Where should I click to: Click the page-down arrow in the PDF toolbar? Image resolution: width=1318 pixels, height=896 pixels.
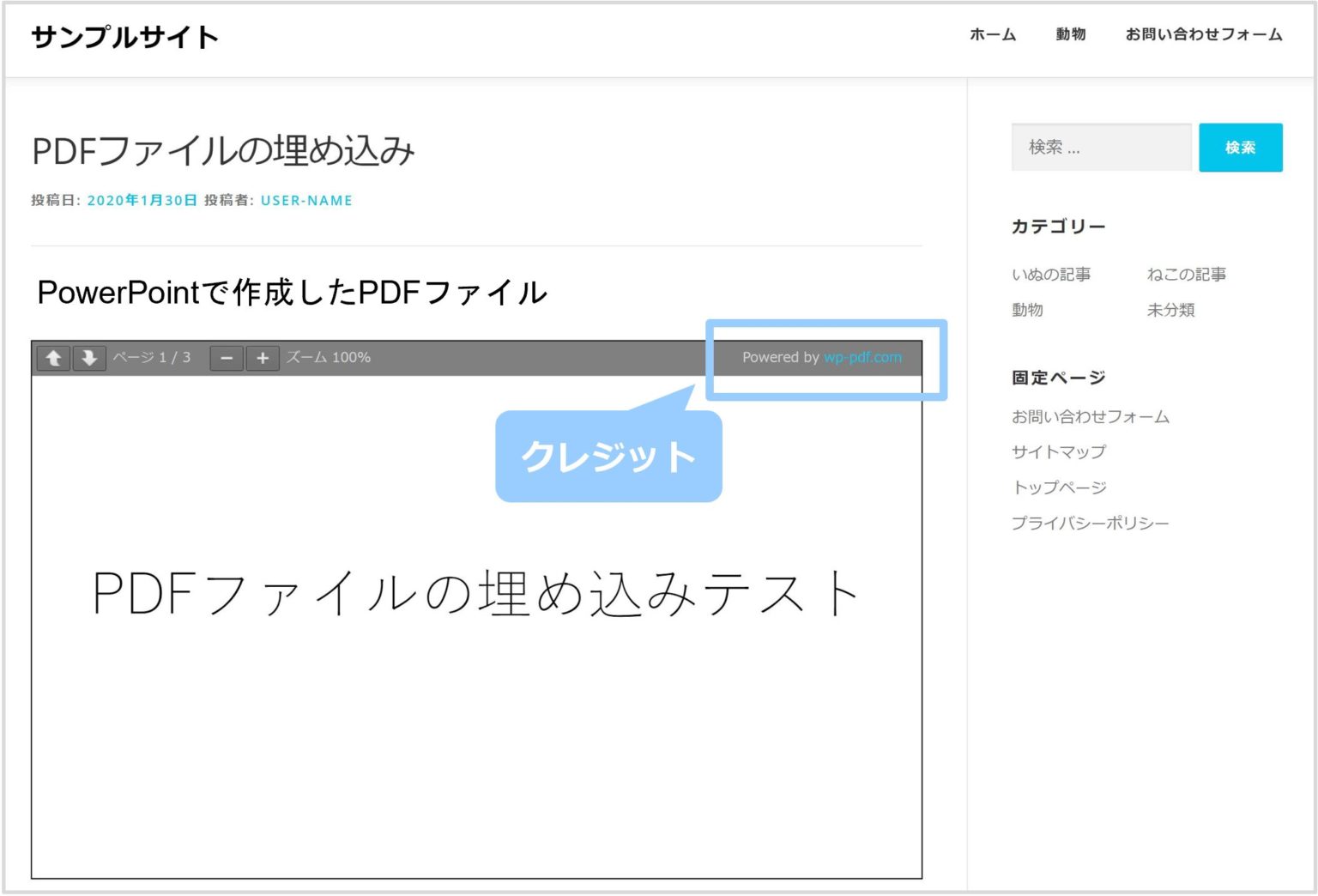(88, 358)
